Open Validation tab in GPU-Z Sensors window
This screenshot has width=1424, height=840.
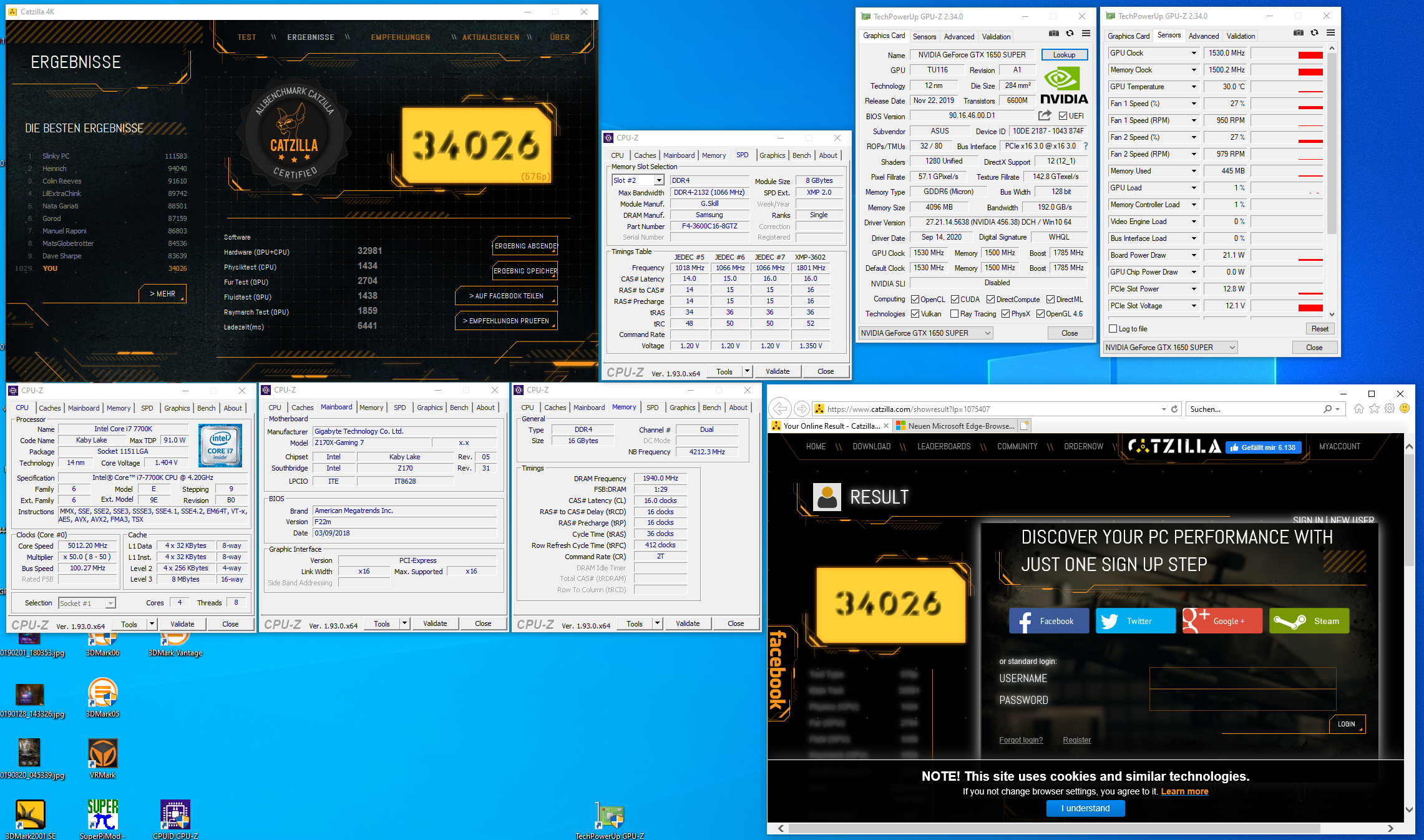[x=1241, y=36]
